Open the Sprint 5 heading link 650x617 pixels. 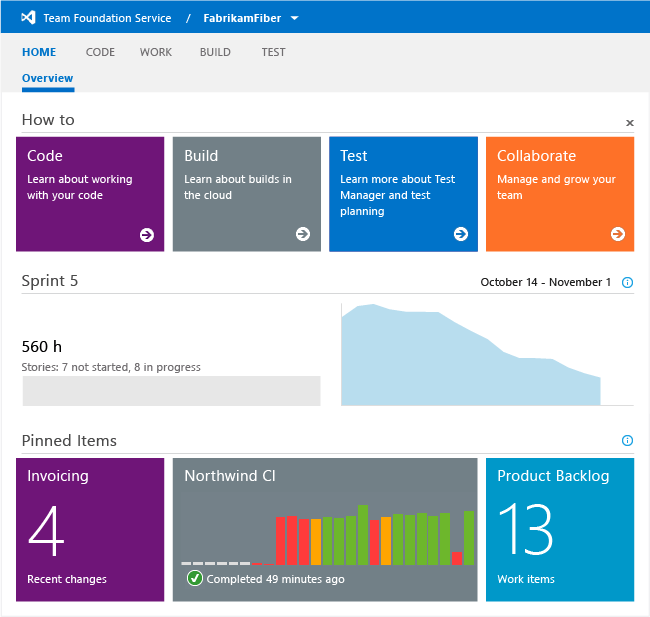pyautogui.click(x=50, y=281)
